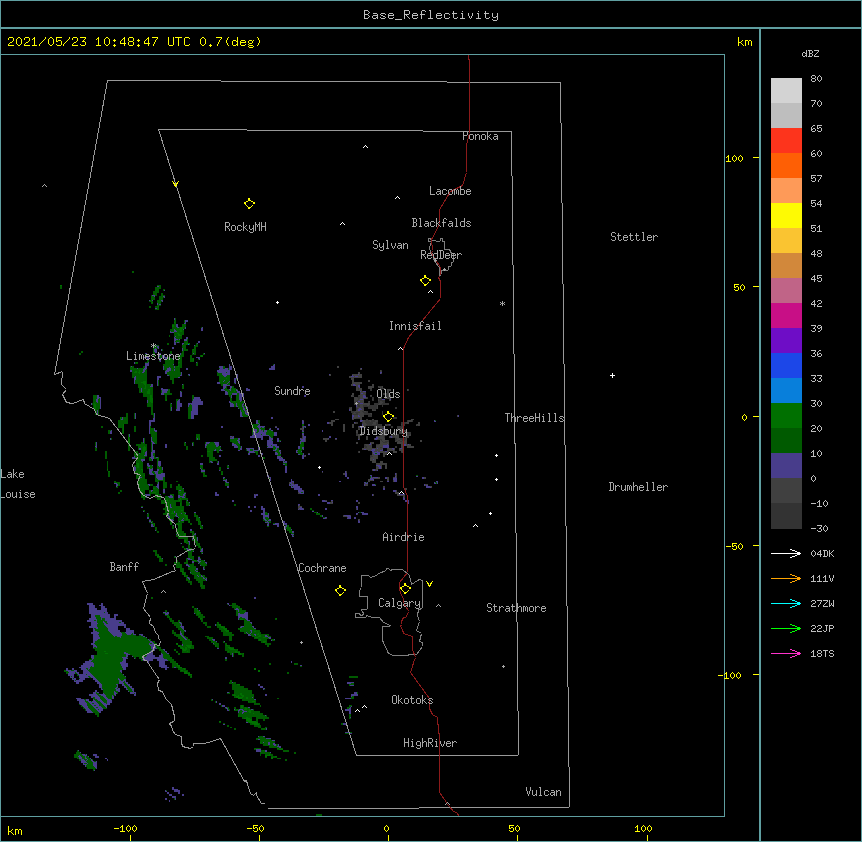
Task: Click the Banff label
Action: pos(124,567)
